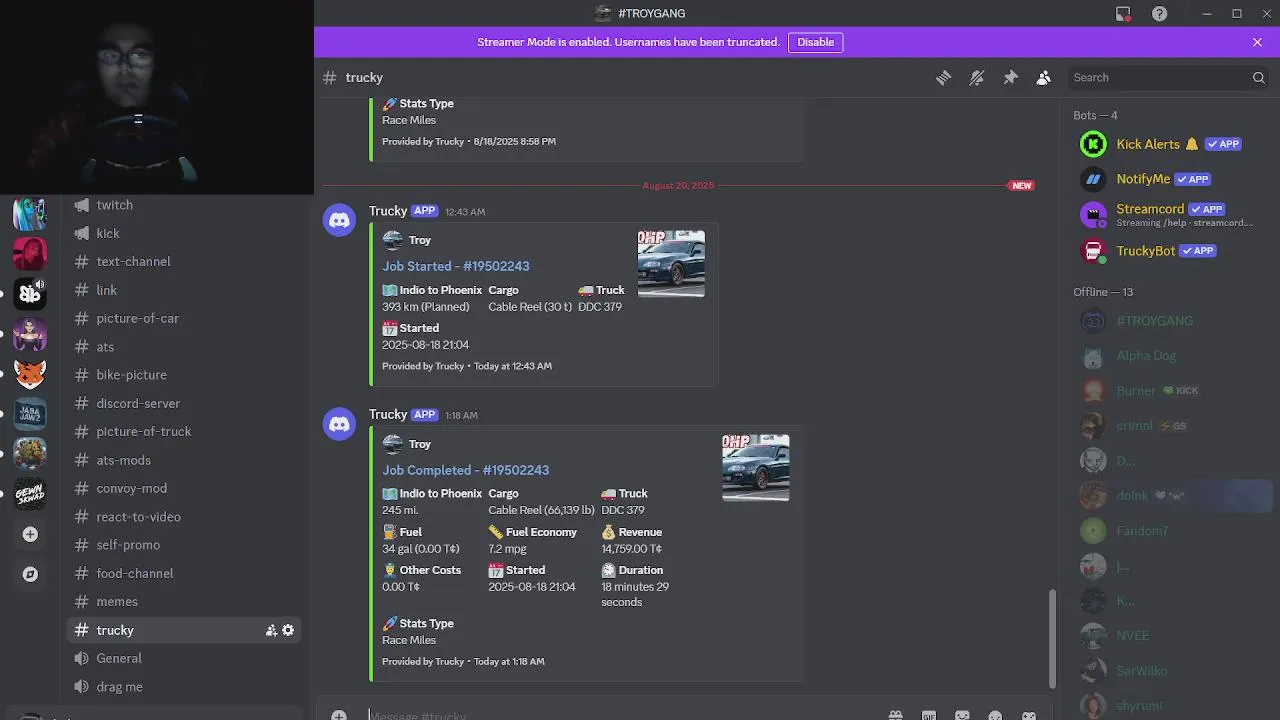Open the Inbox icon in title bar
The width and height of the screenshot is (1280, 720).
tap(1123, 14)
